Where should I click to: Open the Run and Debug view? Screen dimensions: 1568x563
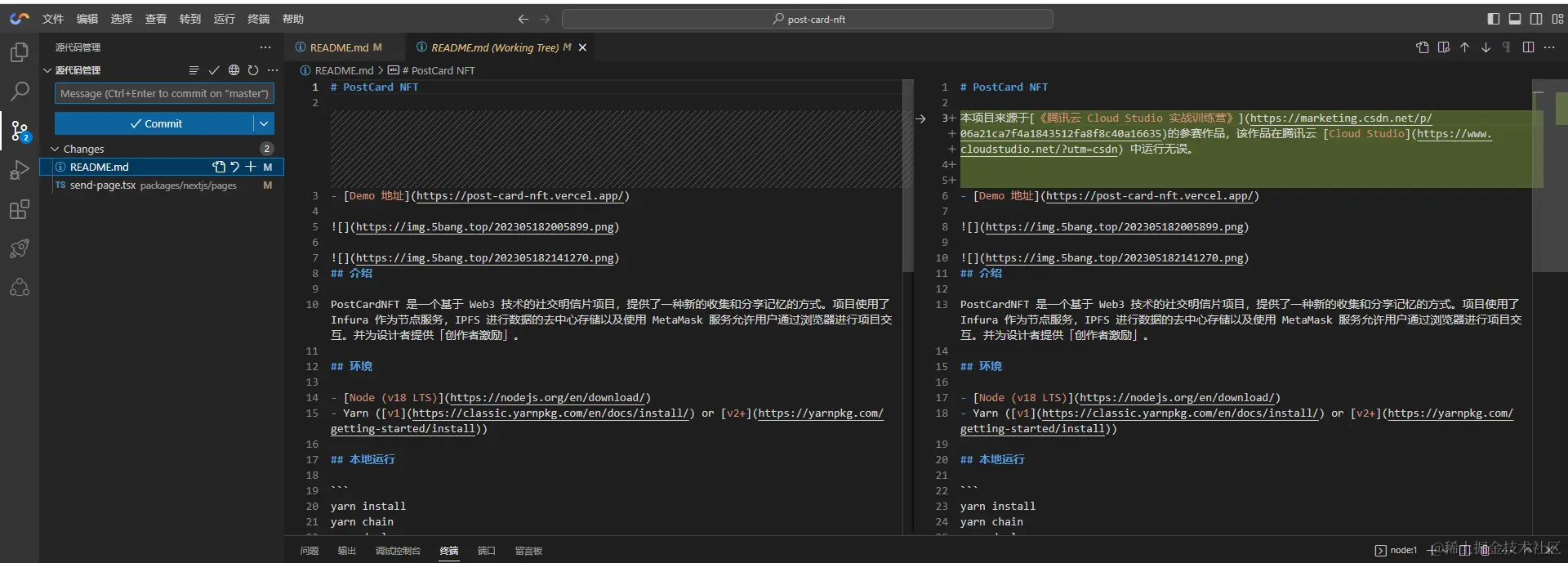(x=19, y=170)
